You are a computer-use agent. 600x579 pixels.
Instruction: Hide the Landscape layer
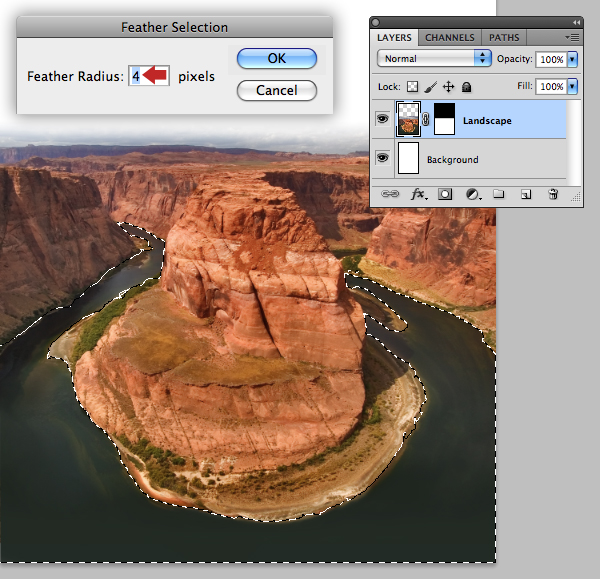click(382, 119)
